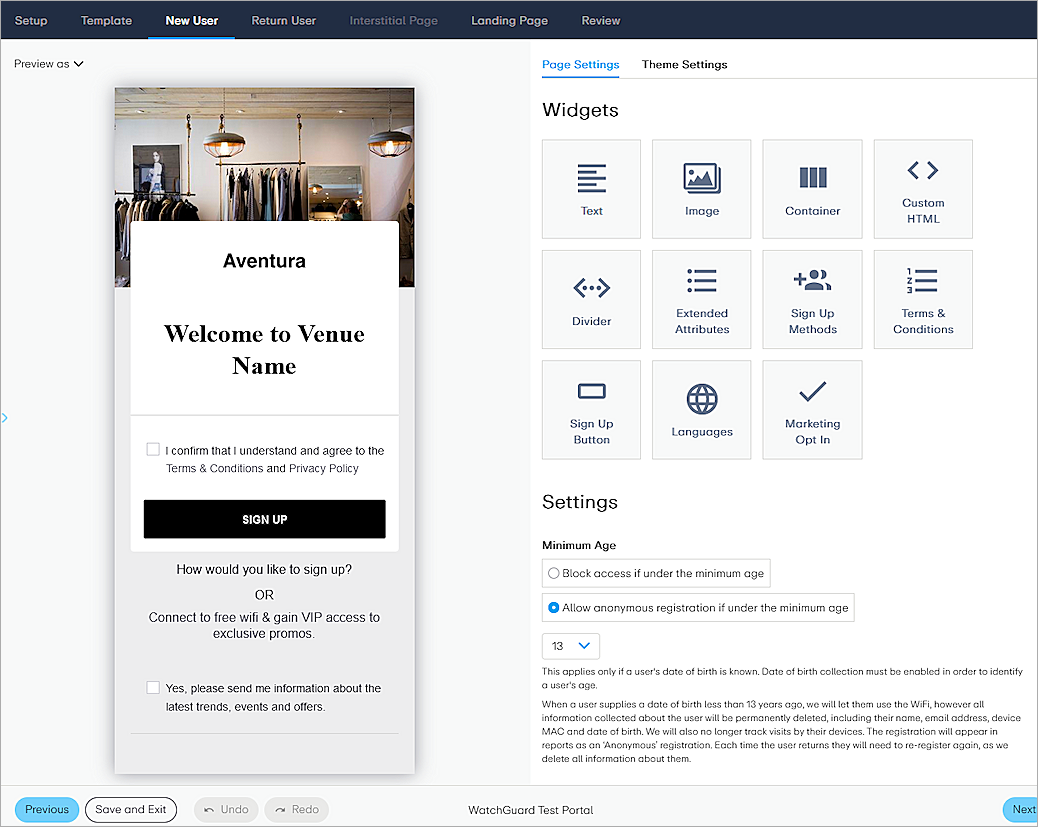Add a Custom HTML widget

tap(922, 189)
